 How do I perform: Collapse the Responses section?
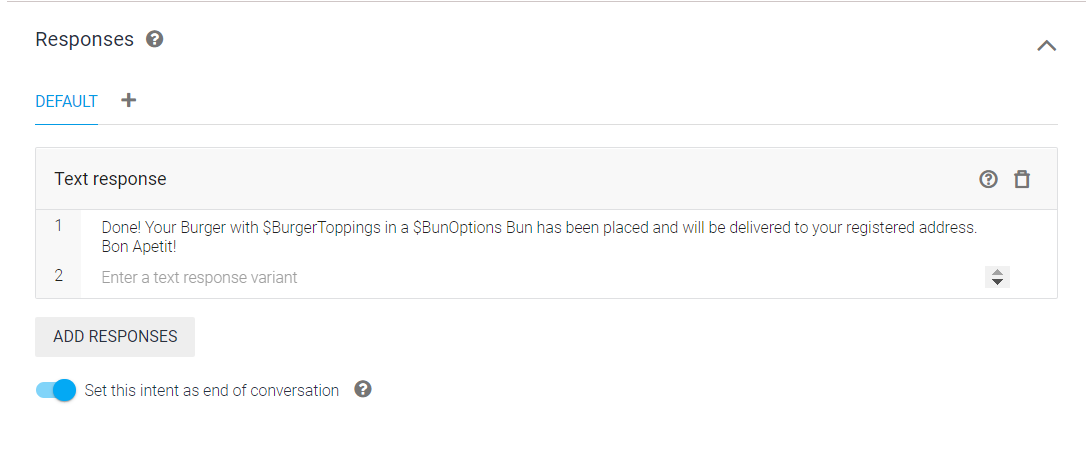point(1046,46)
